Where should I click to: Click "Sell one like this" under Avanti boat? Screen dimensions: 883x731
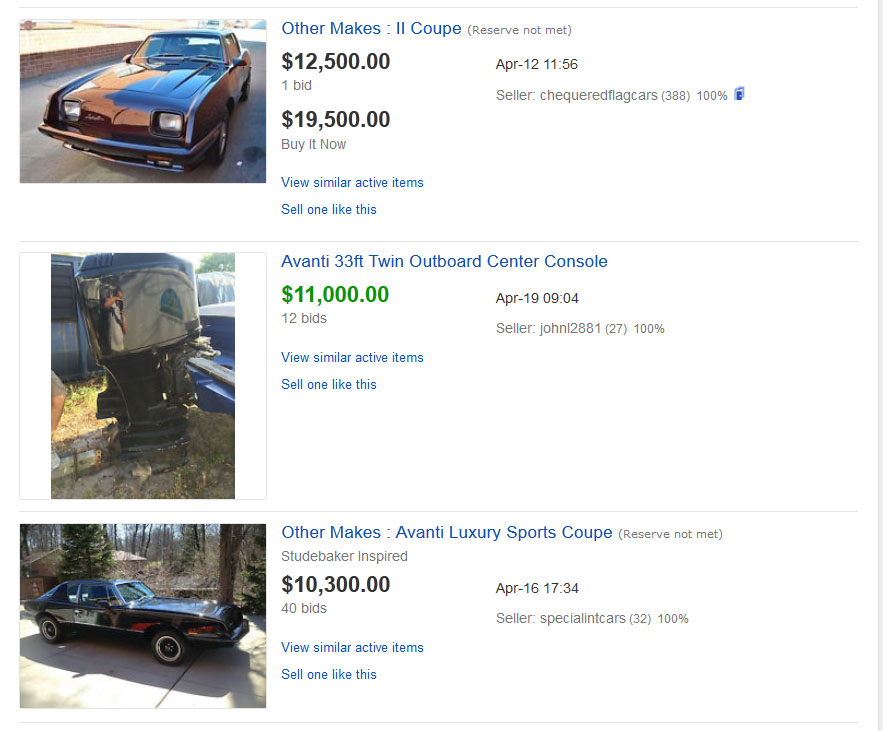pos(329,385)
